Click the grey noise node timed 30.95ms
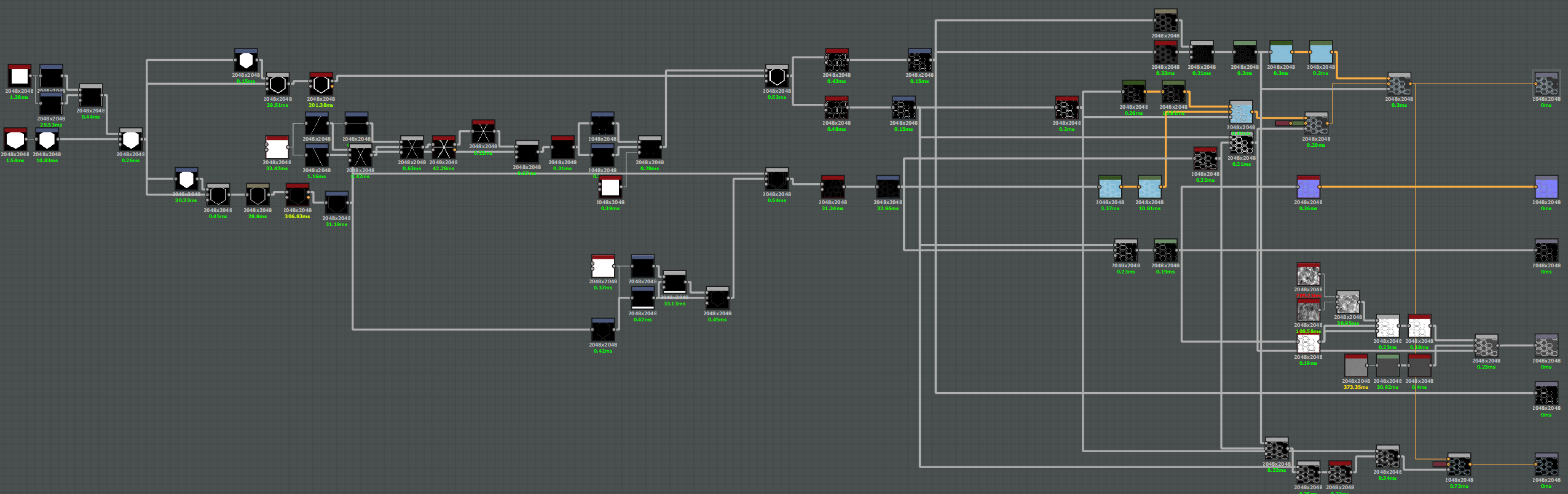Screen dimensions: 1568x494 coord(1347,303)
